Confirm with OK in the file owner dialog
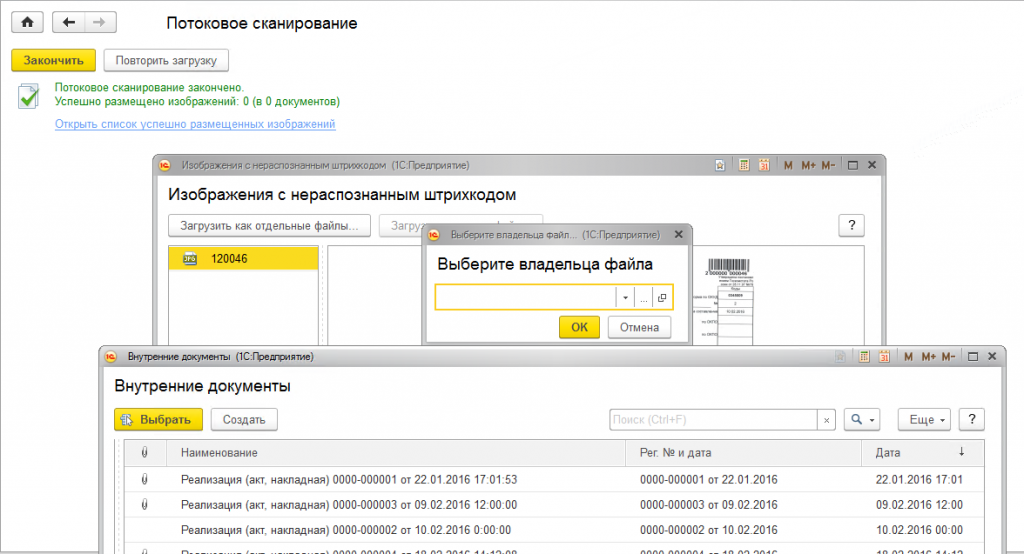The width and height of the screenshot is (1024, 554). 579,327
